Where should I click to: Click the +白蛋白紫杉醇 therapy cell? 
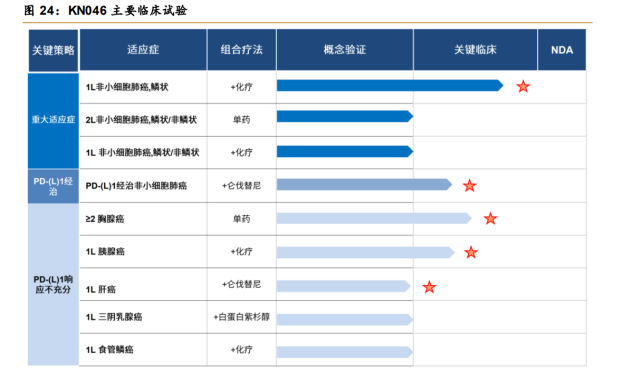pos(242,317)
